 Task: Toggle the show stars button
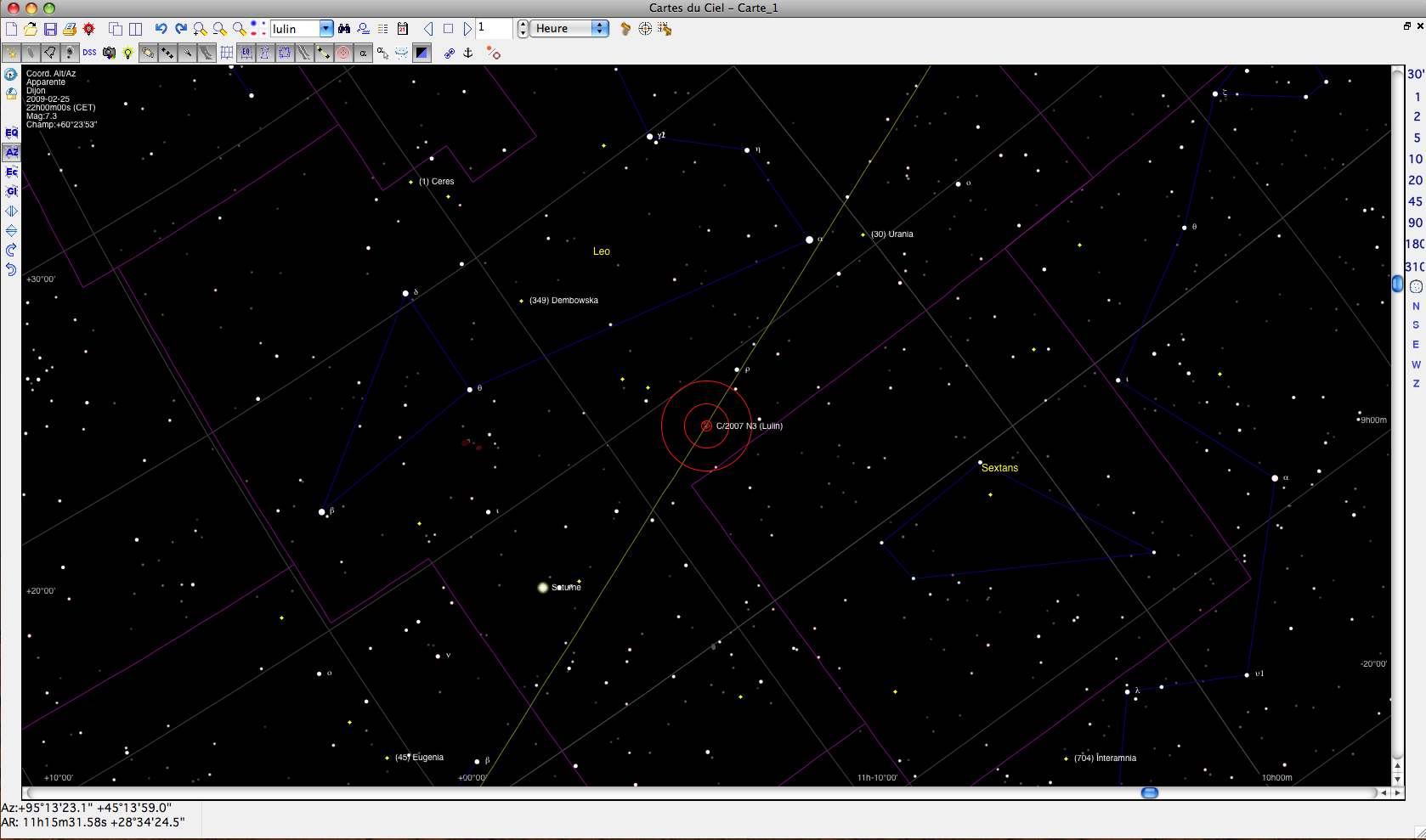(x=11, y=53)
